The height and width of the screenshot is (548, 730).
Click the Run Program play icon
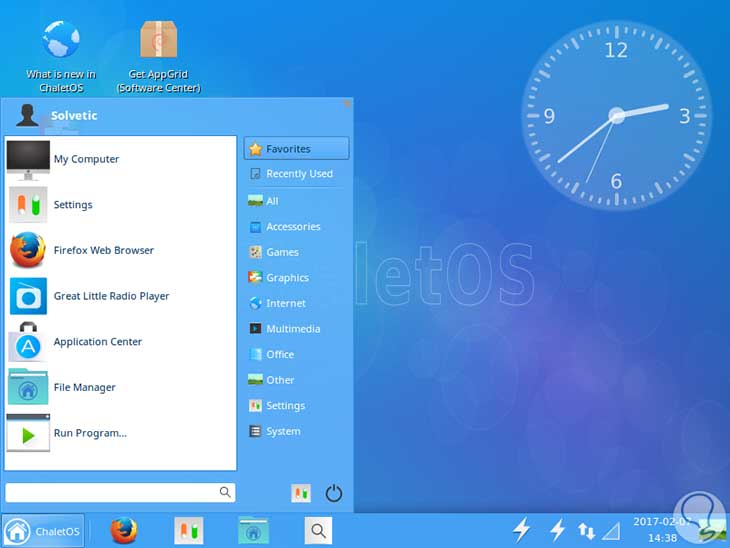point(28,433)
